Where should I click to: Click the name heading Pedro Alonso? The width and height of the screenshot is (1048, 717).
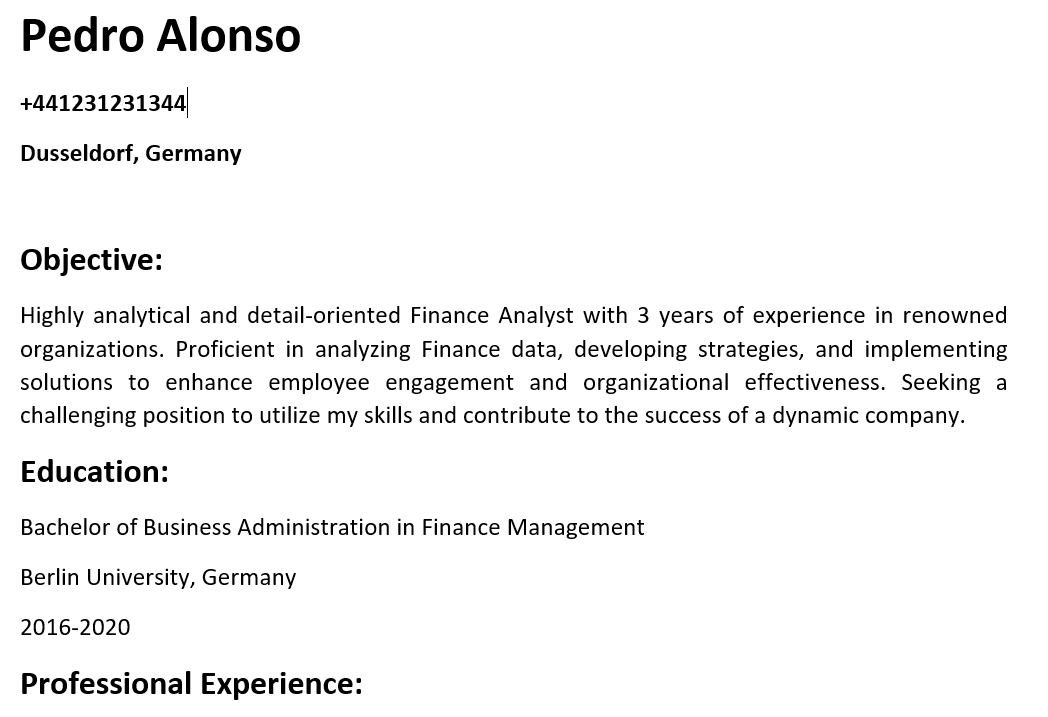point(160,35)
